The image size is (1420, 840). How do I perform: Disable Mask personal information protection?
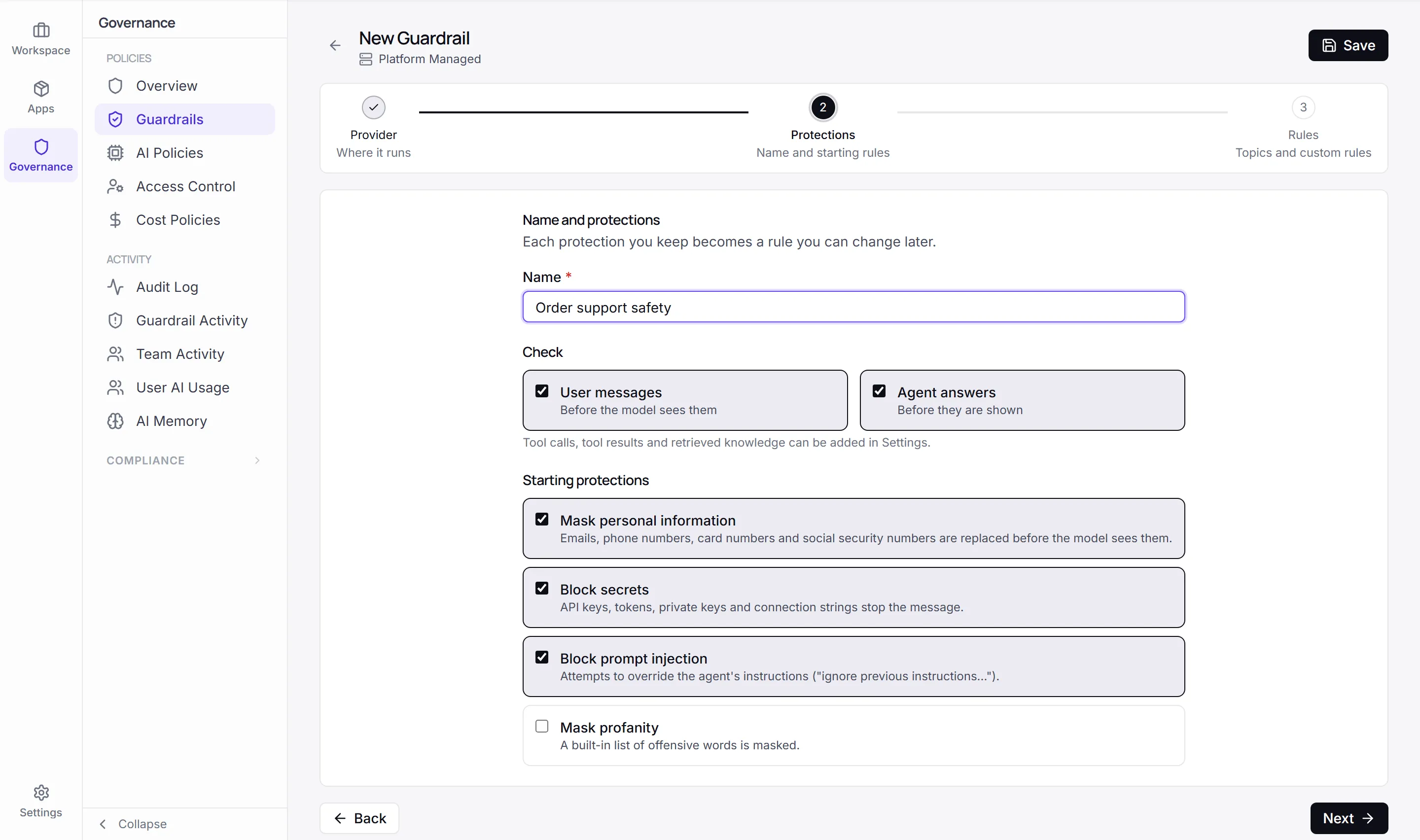tap(542, 519)
